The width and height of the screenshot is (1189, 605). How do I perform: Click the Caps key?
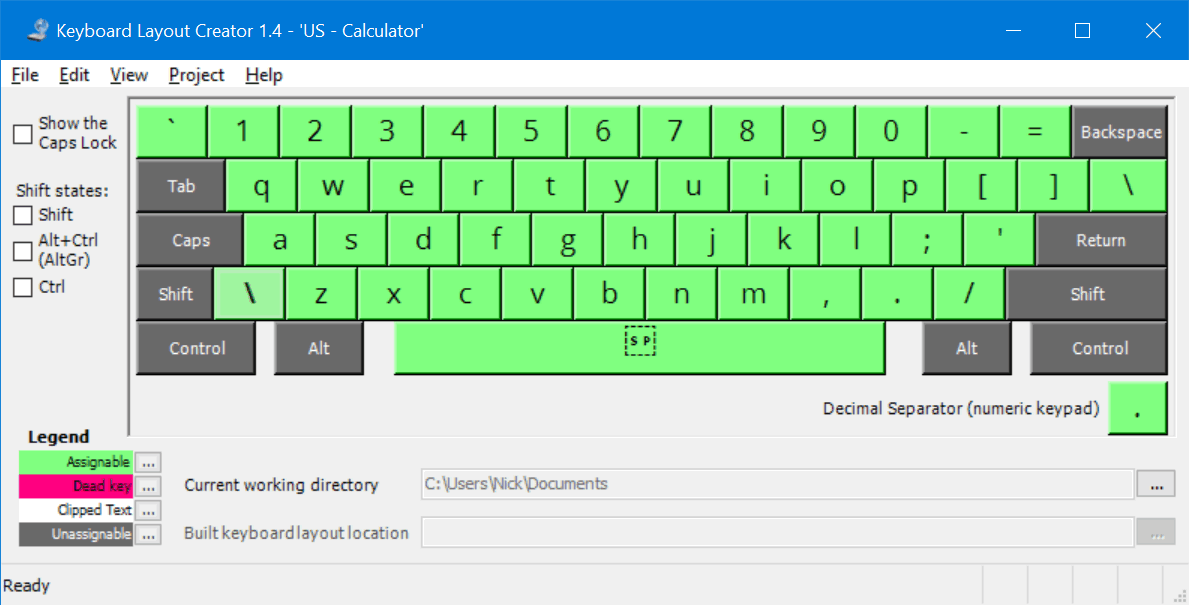(x=190, y=240)
